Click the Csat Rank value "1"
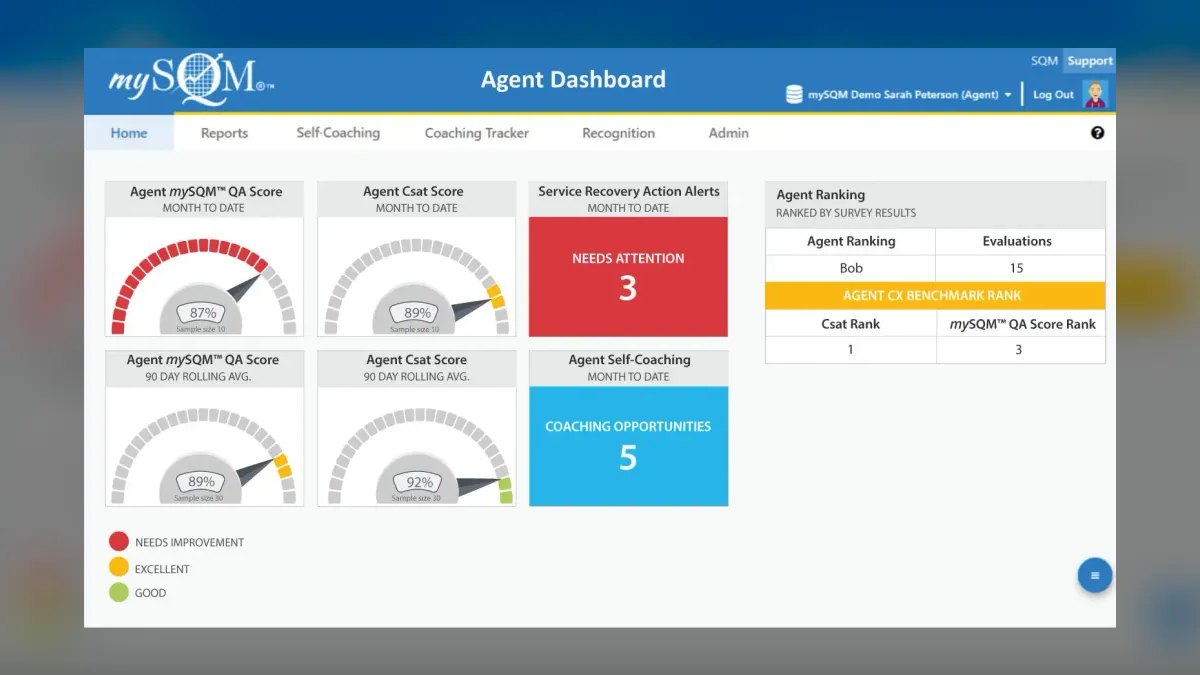The image size is (1200, 675). pos(851,350)
